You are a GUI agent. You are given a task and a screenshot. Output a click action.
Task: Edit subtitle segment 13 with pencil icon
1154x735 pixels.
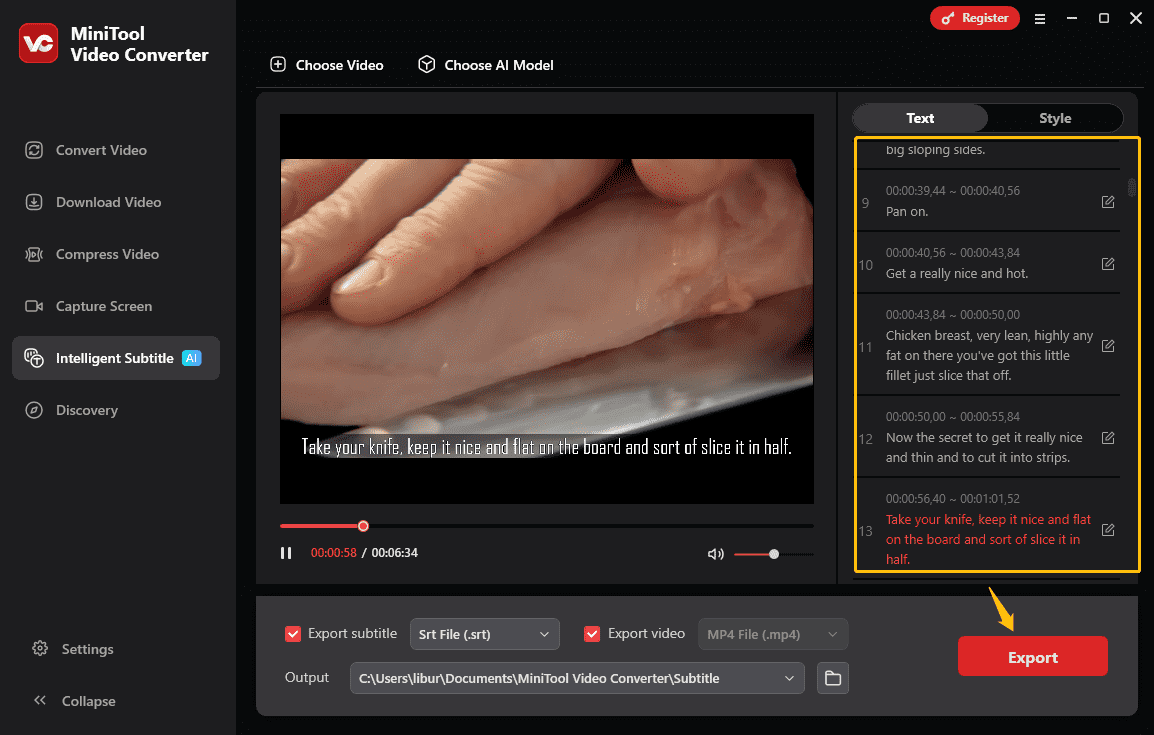tap(1108, 530)
